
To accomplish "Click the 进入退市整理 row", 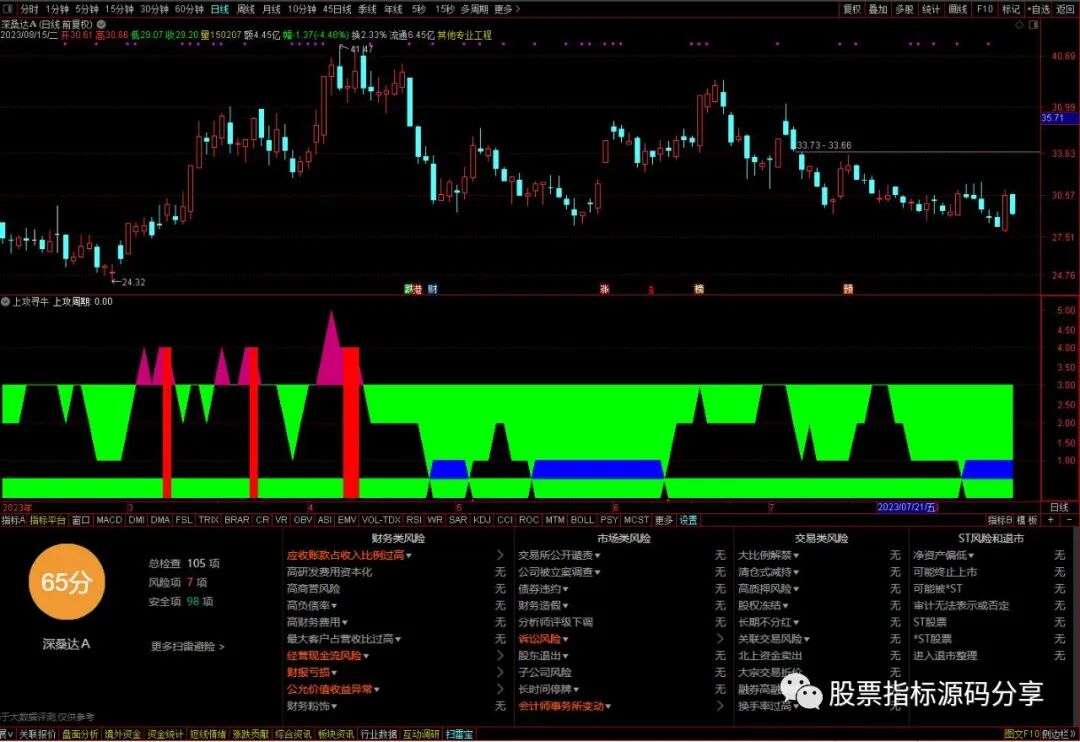I will pyautogui.click(x=989, y=656).
